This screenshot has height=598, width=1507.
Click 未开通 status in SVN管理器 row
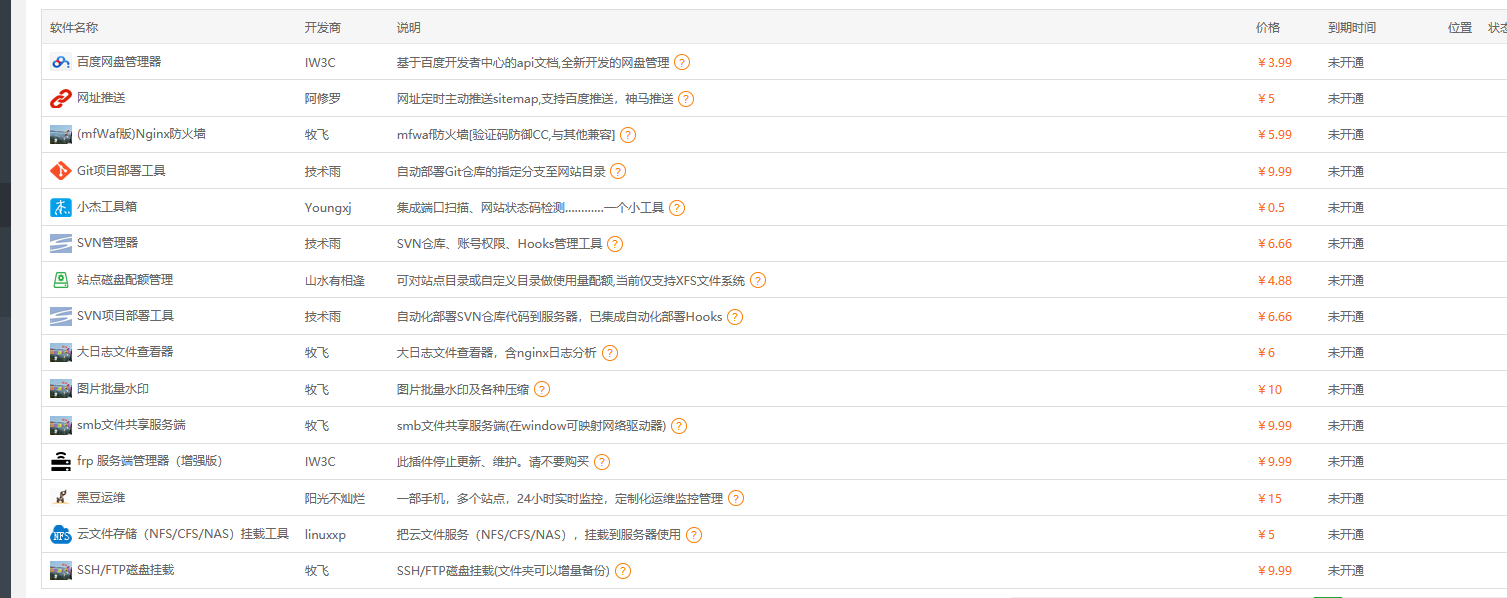[1346, 243]
